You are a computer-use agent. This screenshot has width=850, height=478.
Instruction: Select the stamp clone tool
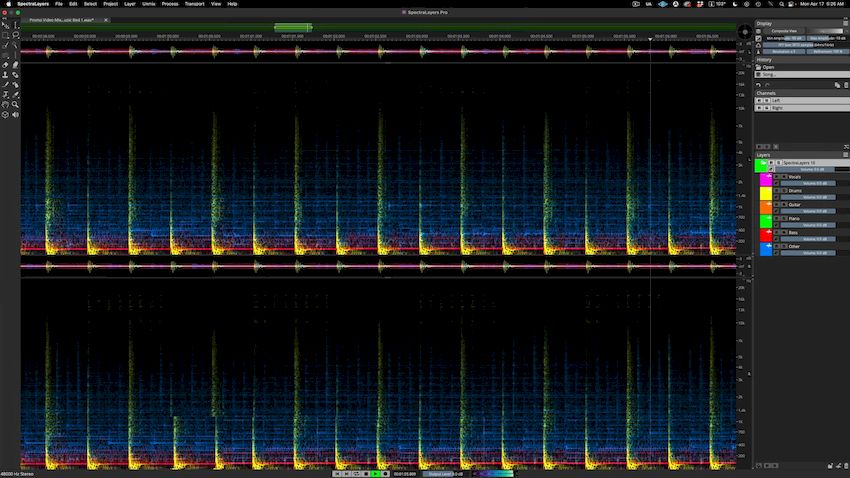point(5,75)
